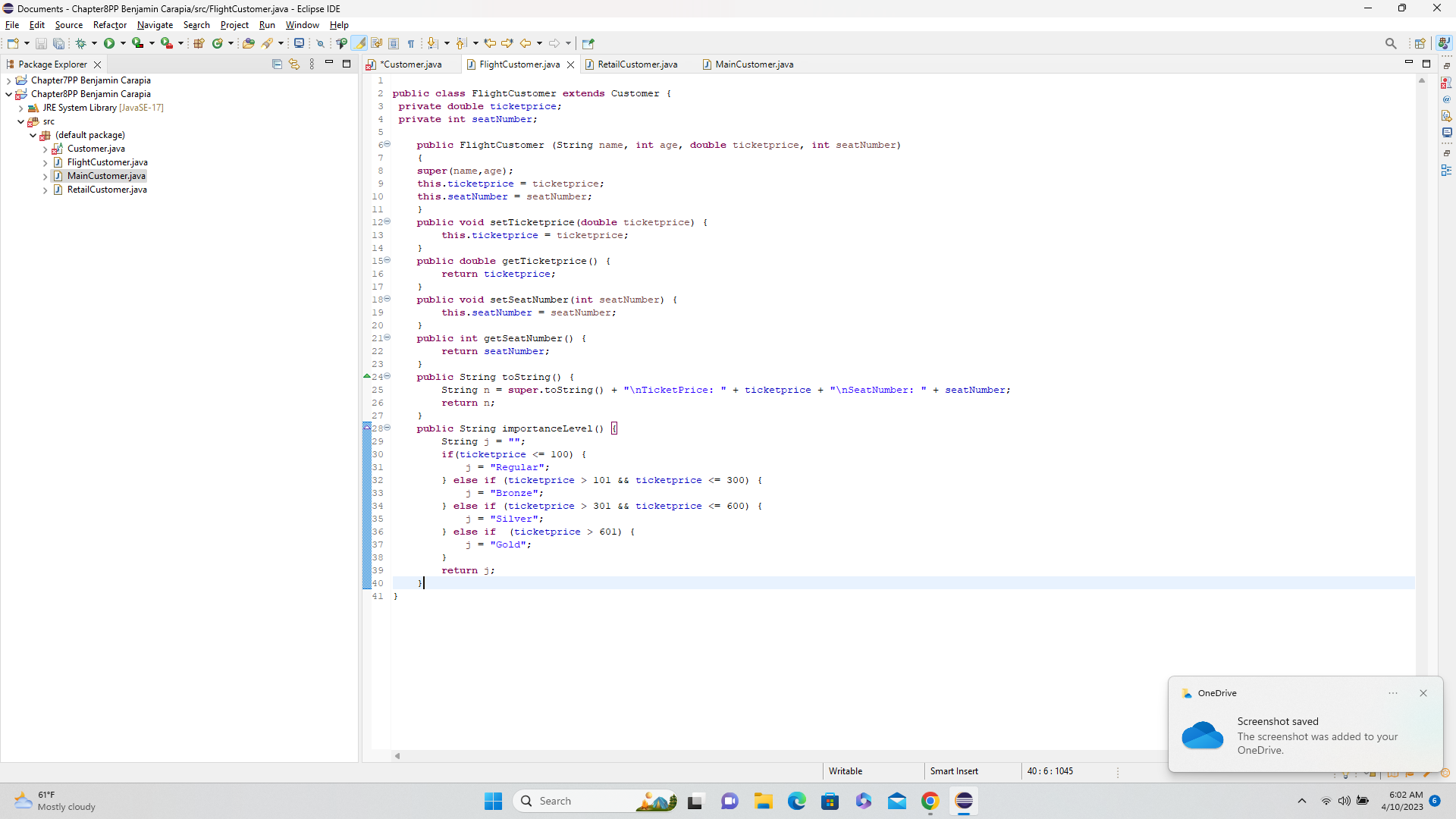Open the Run button dropdown arrow
The image size is (1456, 819).
(x=123, y=43)
